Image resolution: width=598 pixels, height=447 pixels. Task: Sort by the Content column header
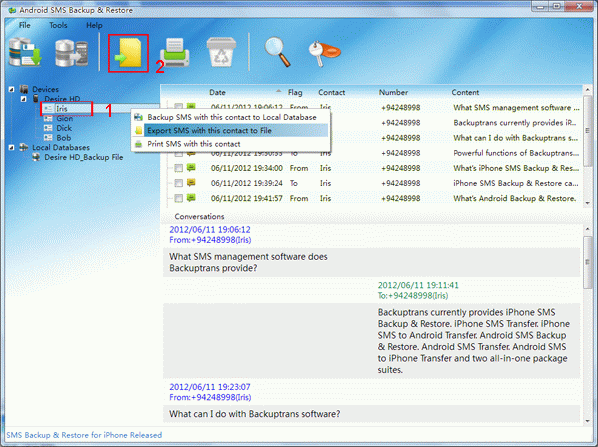pos(465,92)
